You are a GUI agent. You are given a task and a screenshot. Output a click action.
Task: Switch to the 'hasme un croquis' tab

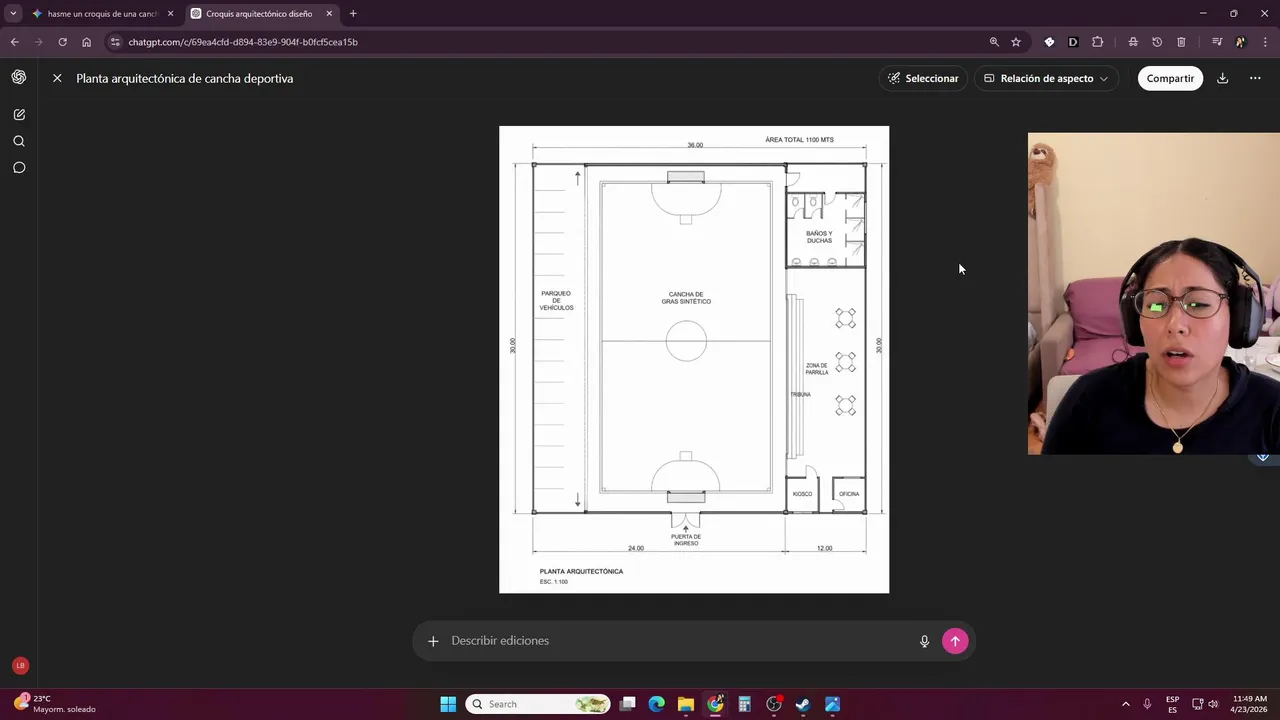tap(102, 14)
